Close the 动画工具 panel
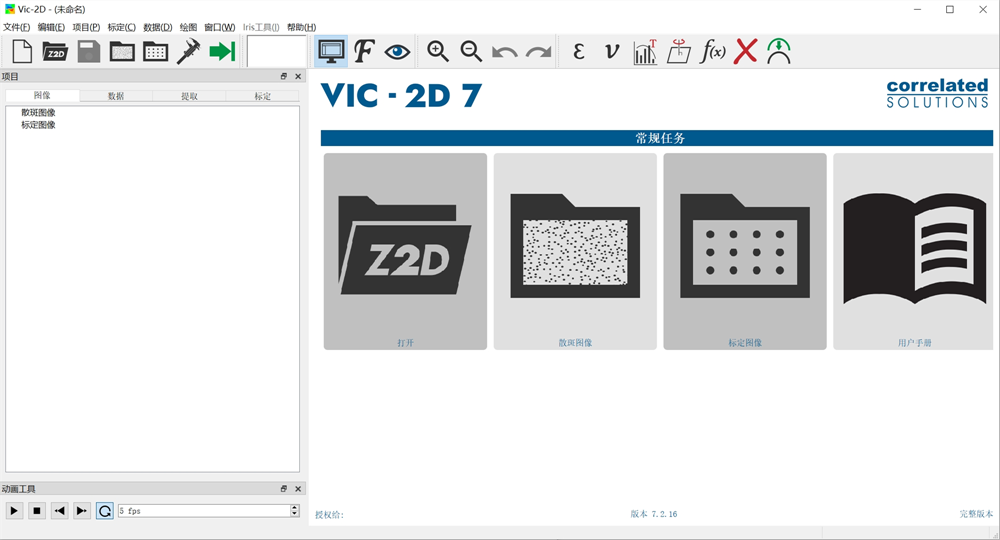The width and height of the screenshot is (1000, 540). tap(298, 489)
